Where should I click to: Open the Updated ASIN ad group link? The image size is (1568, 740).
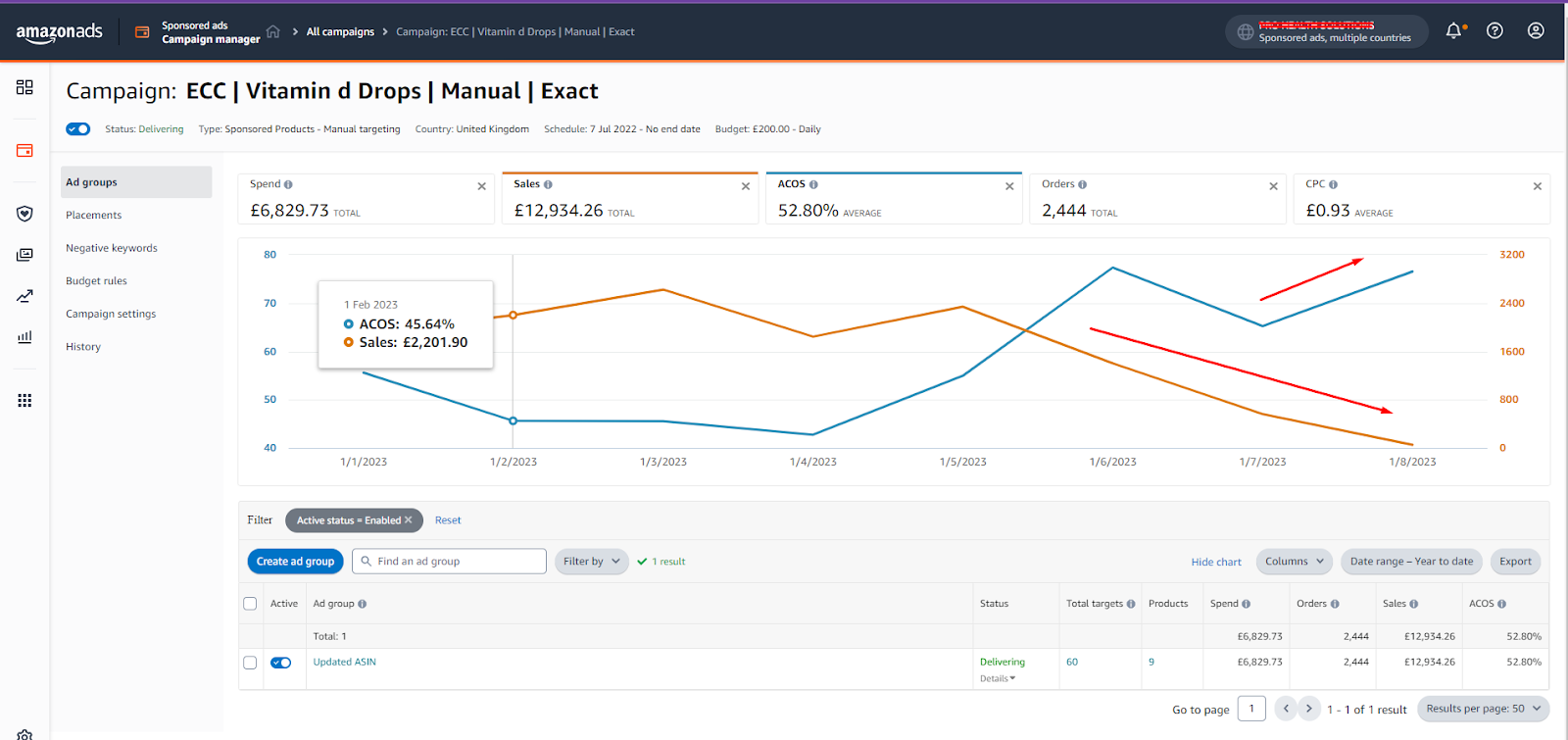click(x=344, y=663)
